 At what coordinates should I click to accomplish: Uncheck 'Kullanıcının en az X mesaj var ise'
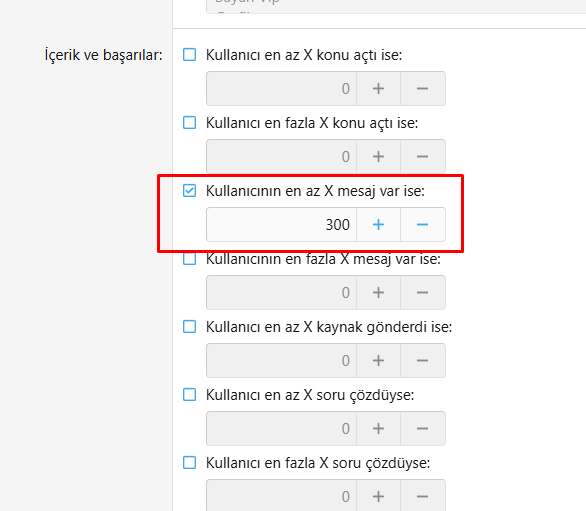point(189,191)
